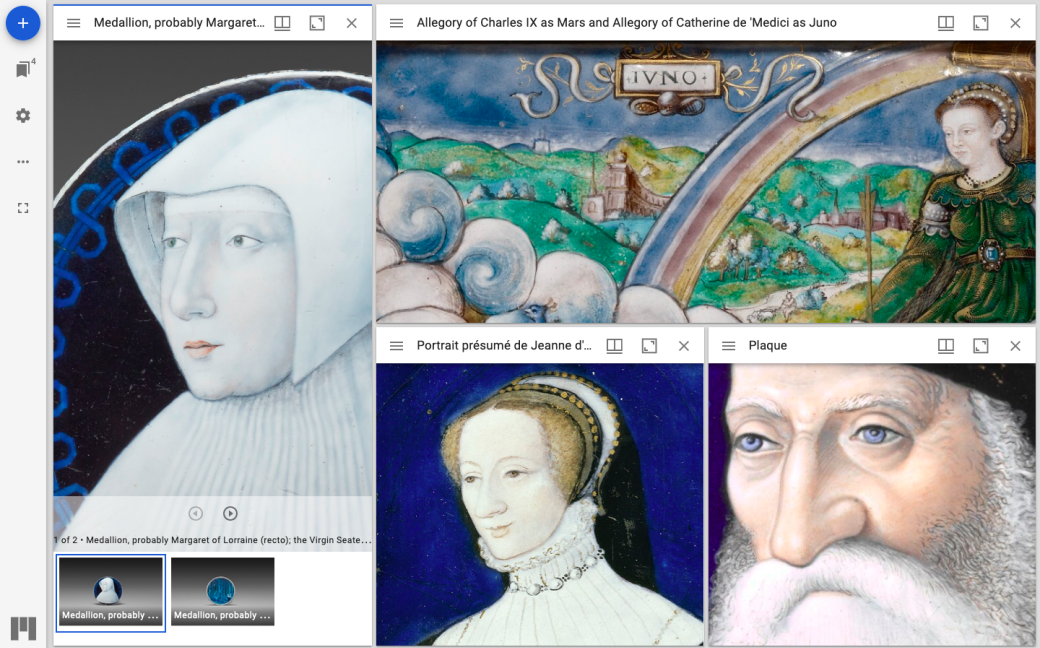Go to next image in Medallion viewer
1040x648 pixels.
tap(230, 514)
